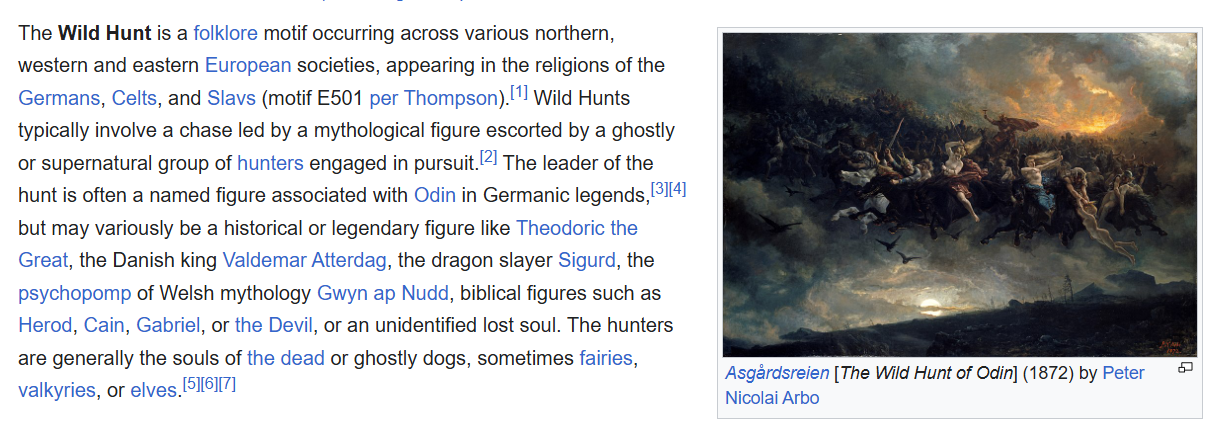Open the psychopomp link
Image resolution: width=1210 pixels, height=428 pixels.
pyautogui.click(x=74, y=293)
